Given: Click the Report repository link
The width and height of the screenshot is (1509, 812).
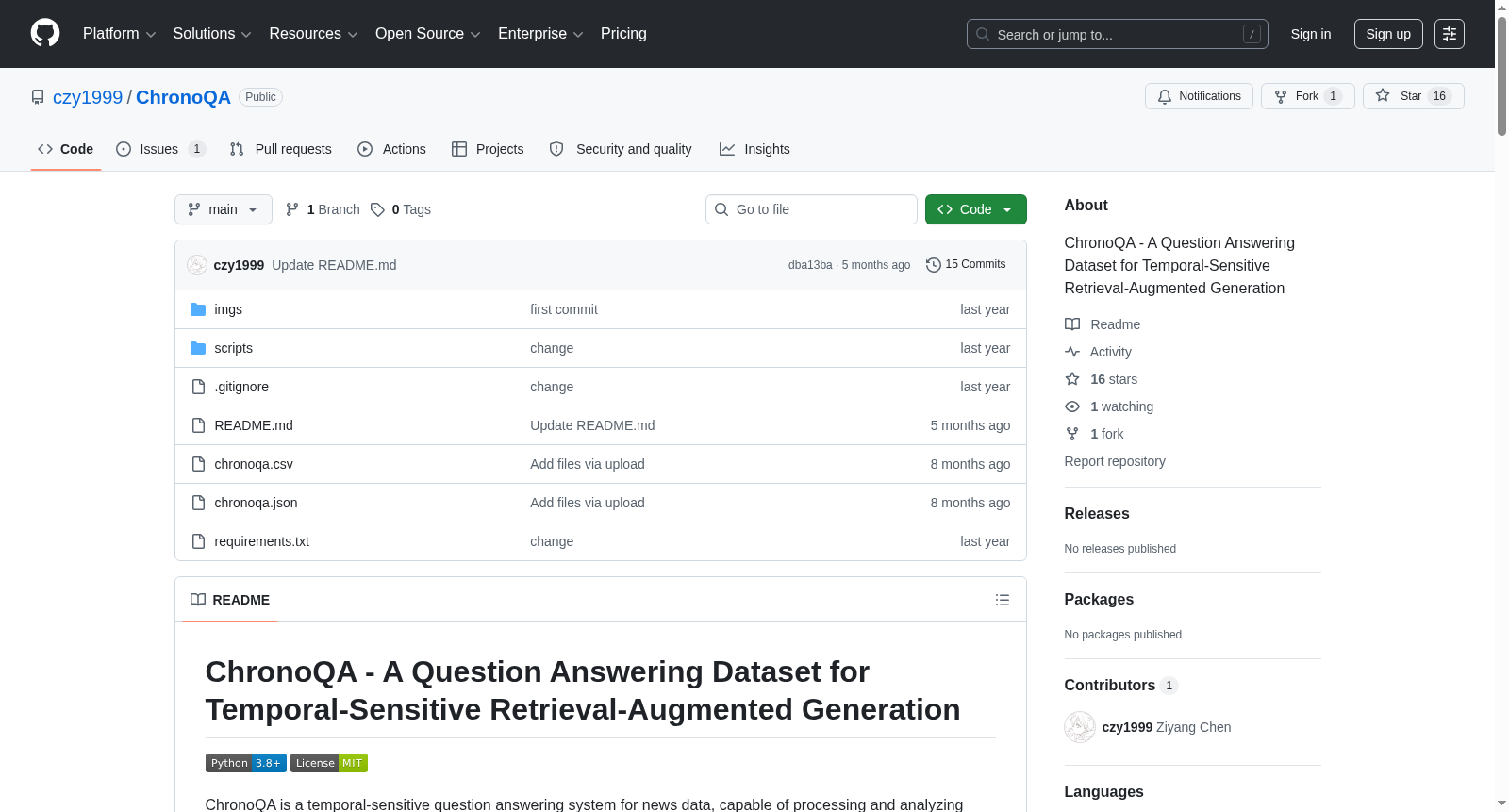Looking at the screenshot, I should pos(1115,461).
